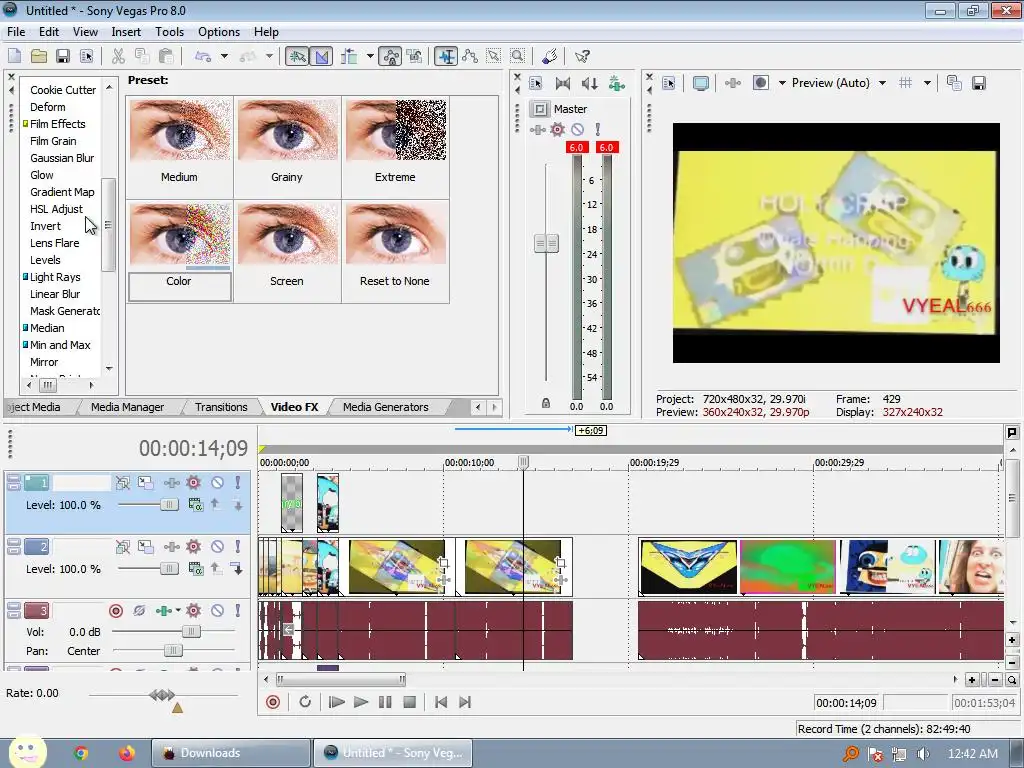Click Play From Start button
Image resolution: width=1024 pixels, height=768 pixels.
pos(336,702)
